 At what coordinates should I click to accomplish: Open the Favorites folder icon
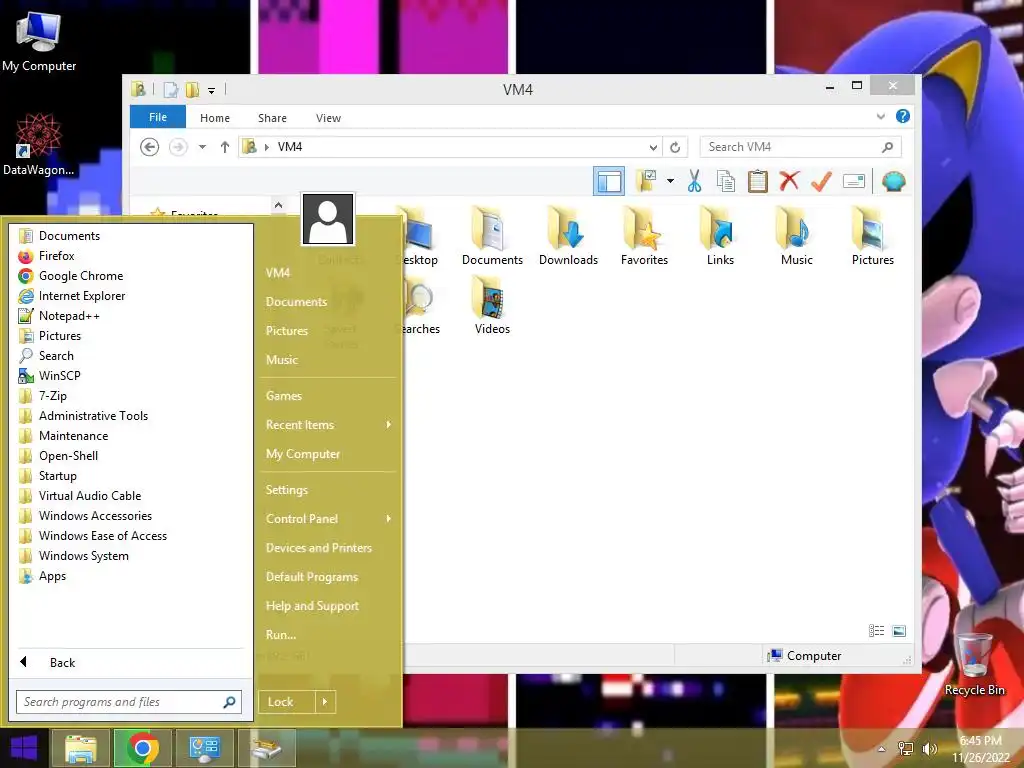[644, 236]
